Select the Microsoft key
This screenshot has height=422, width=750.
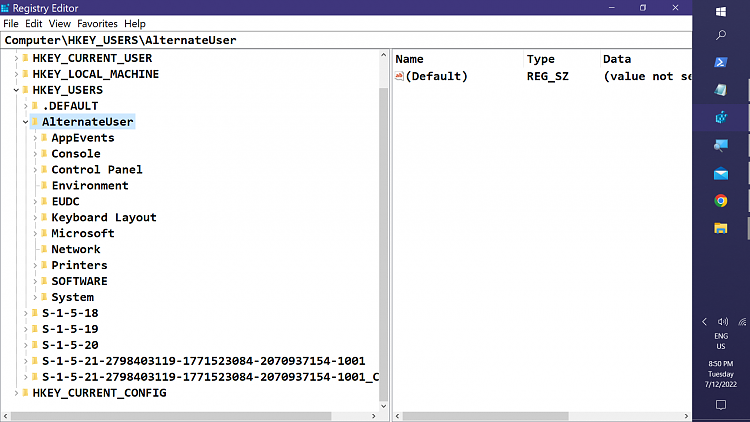83,233
